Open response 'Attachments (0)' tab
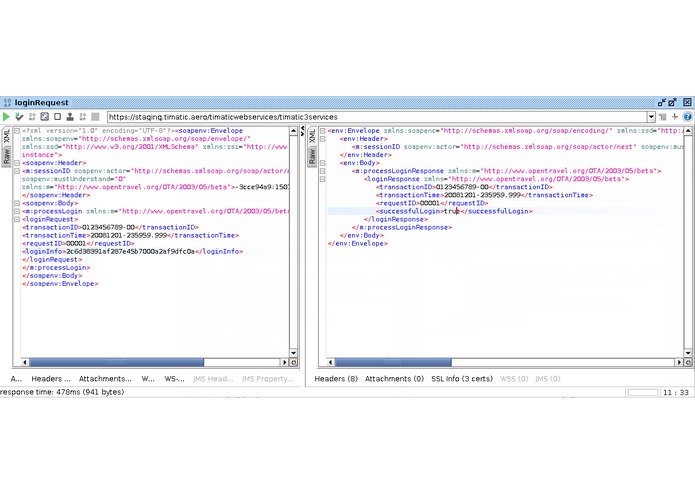 click(394, 379)
